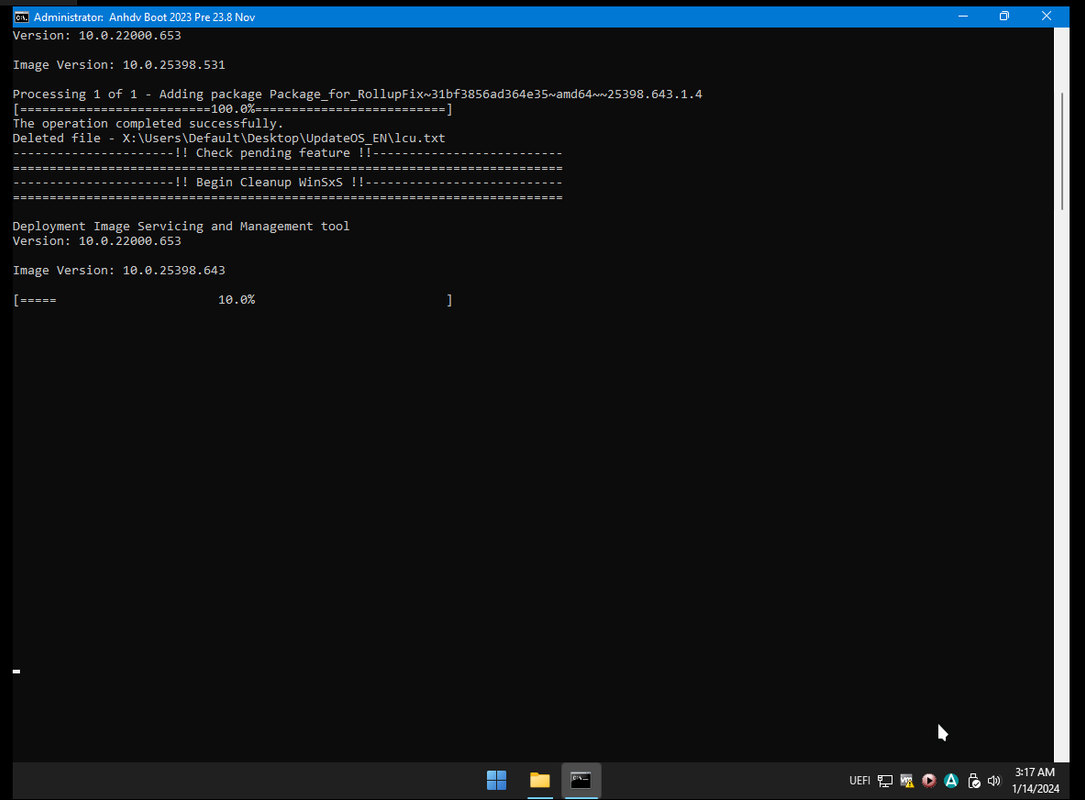Click 'Deployment Image Servicing and Management tool' text
Screen dimensions: 1085x800
(x=181, y=226)
